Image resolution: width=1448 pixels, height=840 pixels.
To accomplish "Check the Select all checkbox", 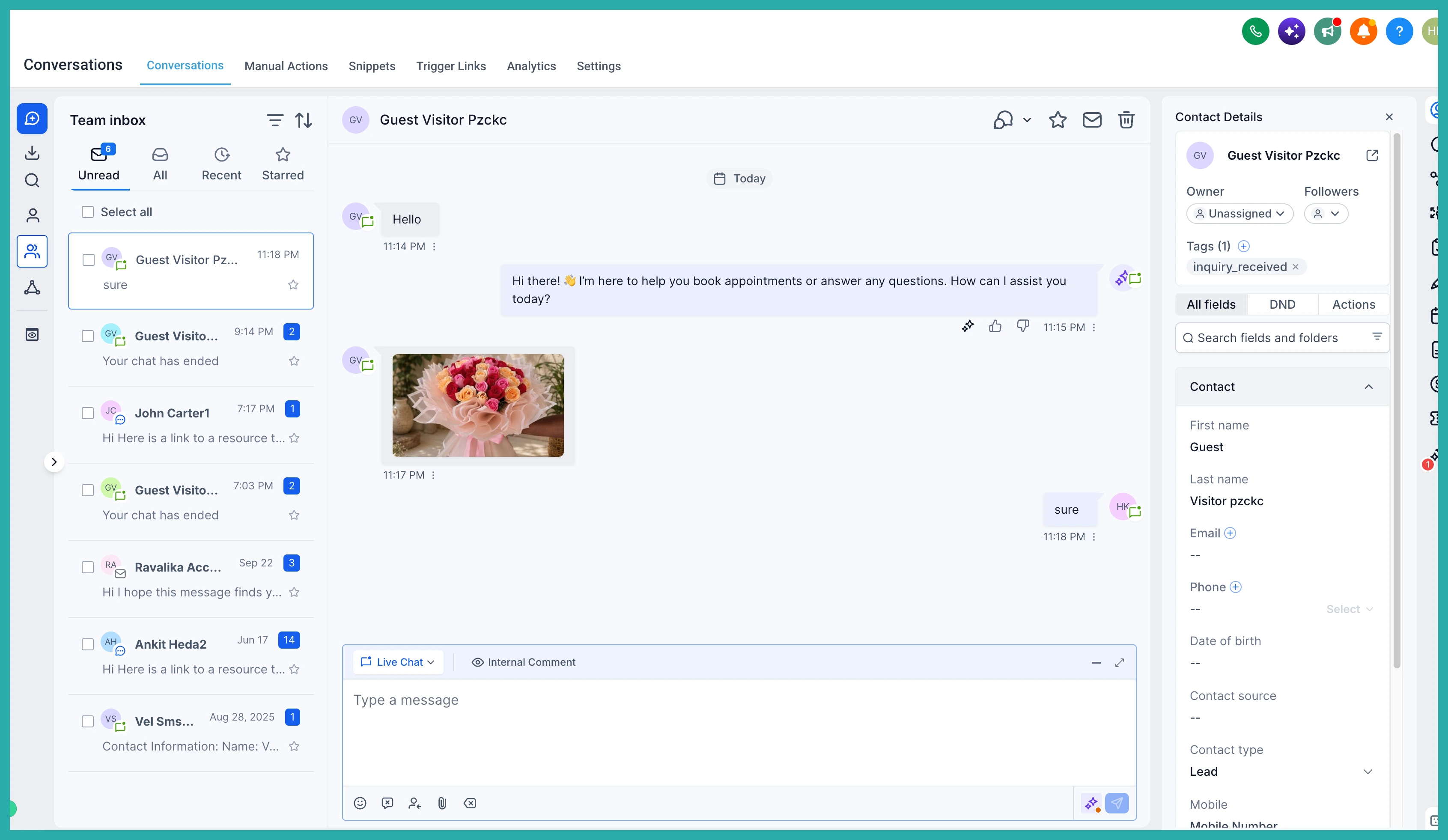I will pyautogui.click(x=87, y=212).
